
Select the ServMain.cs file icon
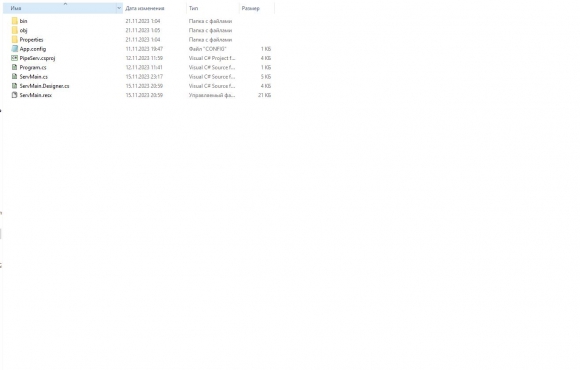coord(14,76)
